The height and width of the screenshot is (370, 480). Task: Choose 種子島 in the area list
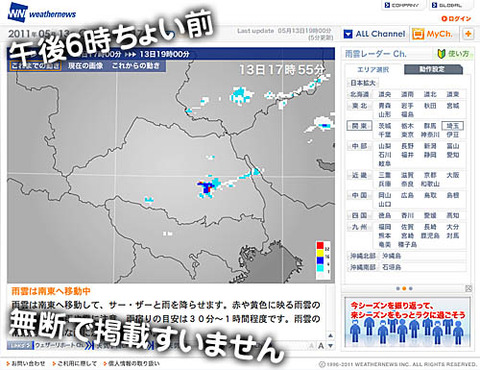pos(407,245)
